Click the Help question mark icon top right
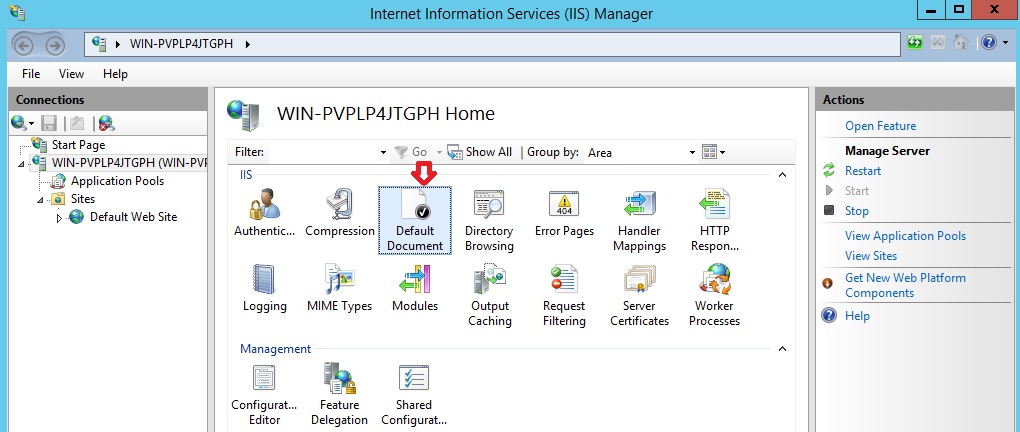1020x432 pixels. [x=989, y=43]
